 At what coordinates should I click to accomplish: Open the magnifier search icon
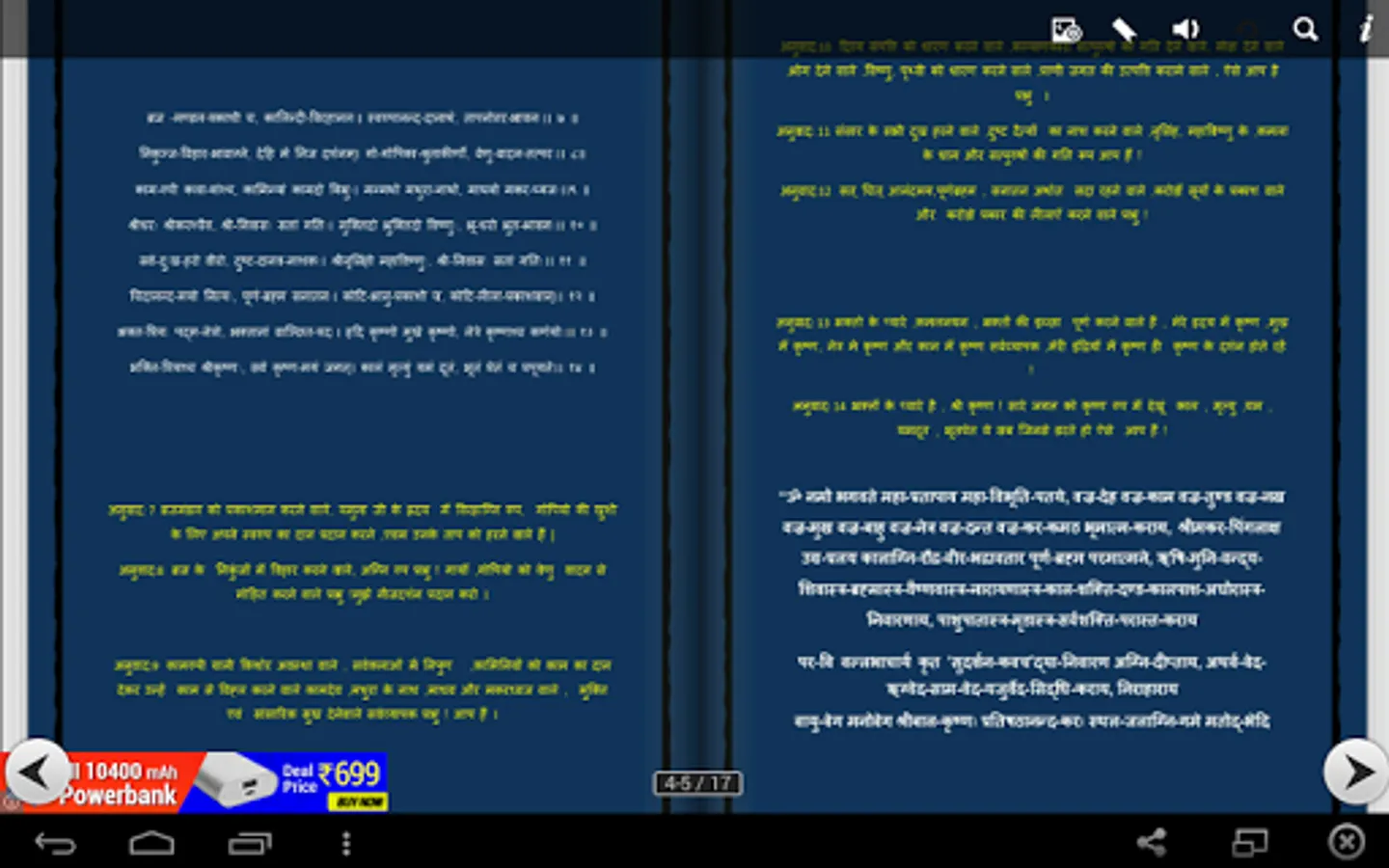[1305, 29]
